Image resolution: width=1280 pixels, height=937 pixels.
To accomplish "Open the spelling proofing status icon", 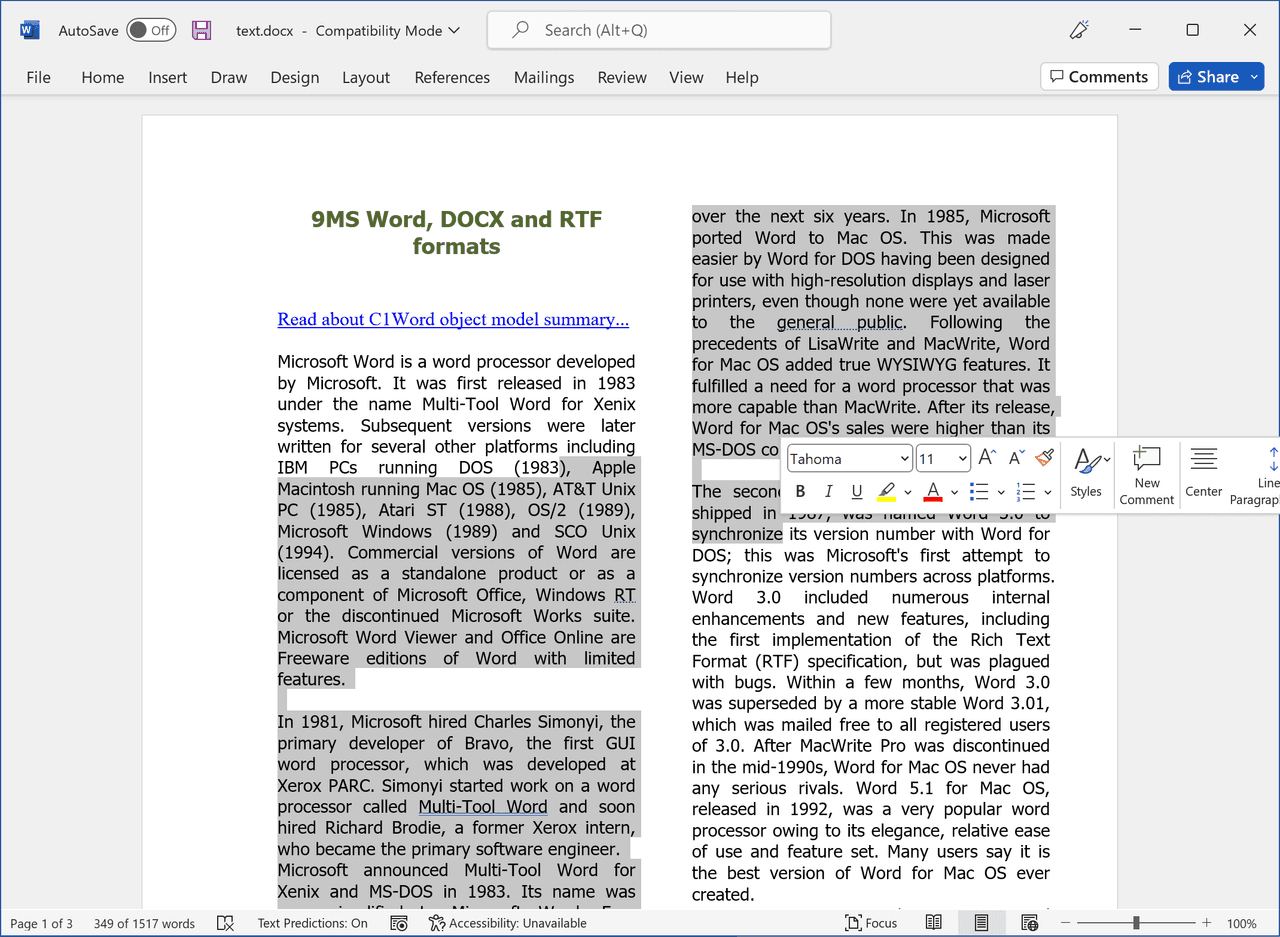I will 225,923.
